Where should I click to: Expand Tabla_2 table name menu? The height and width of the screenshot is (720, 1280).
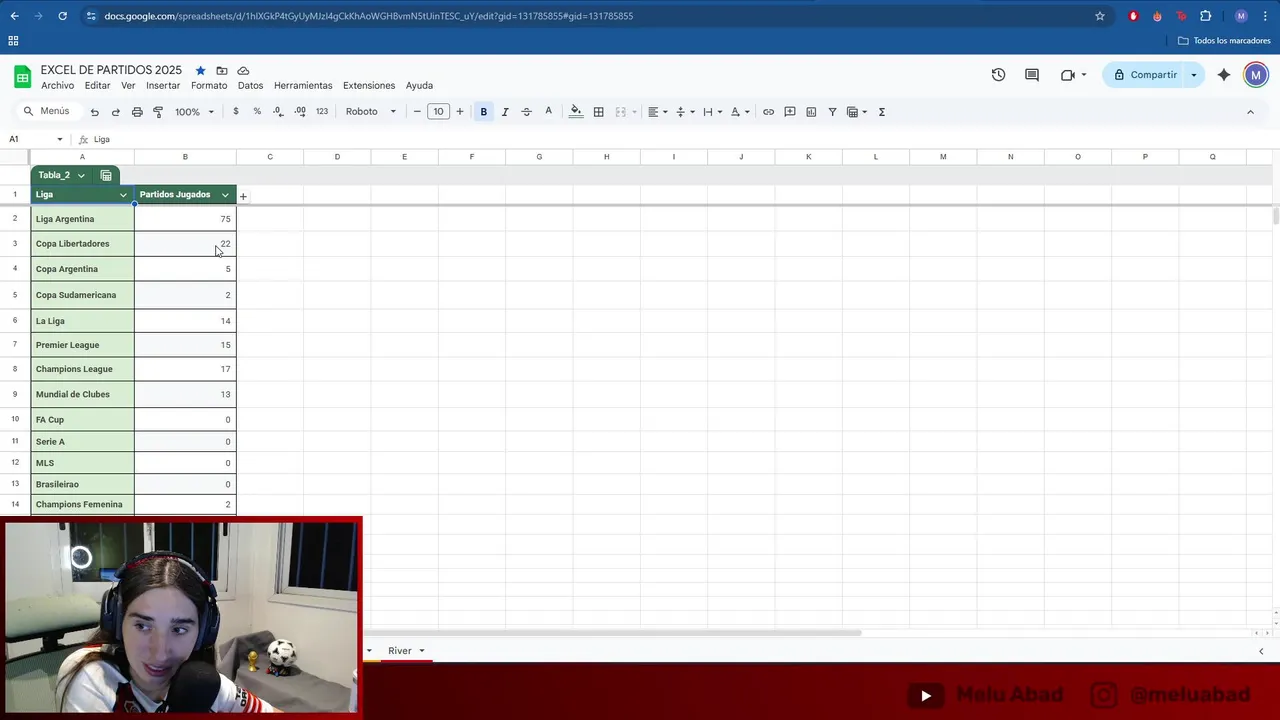(81, 176)
